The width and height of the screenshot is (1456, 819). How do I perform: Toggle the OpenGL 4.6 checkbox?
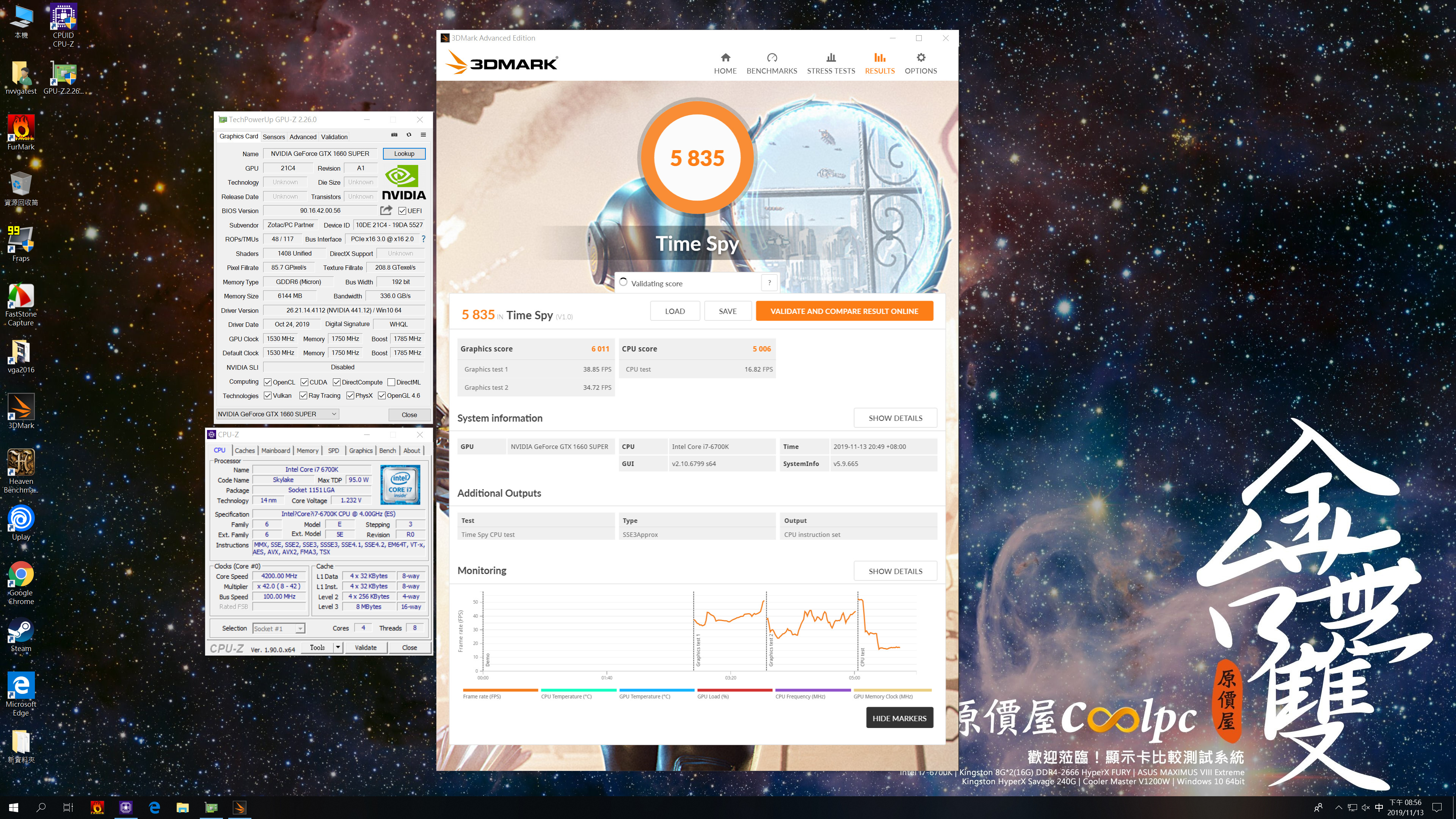point(381,395)
